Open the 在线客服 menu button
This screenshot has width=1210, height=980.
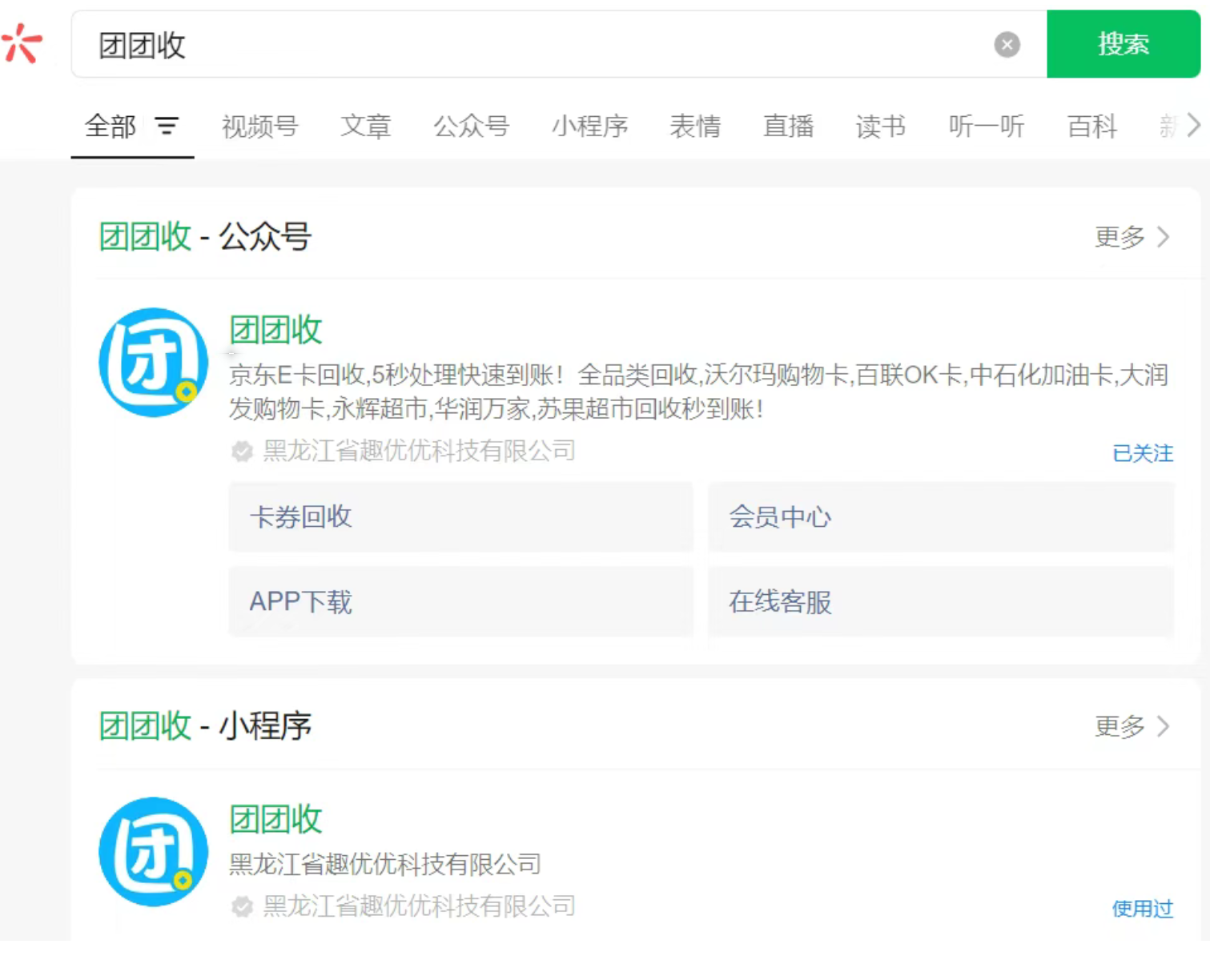[941, 602]
